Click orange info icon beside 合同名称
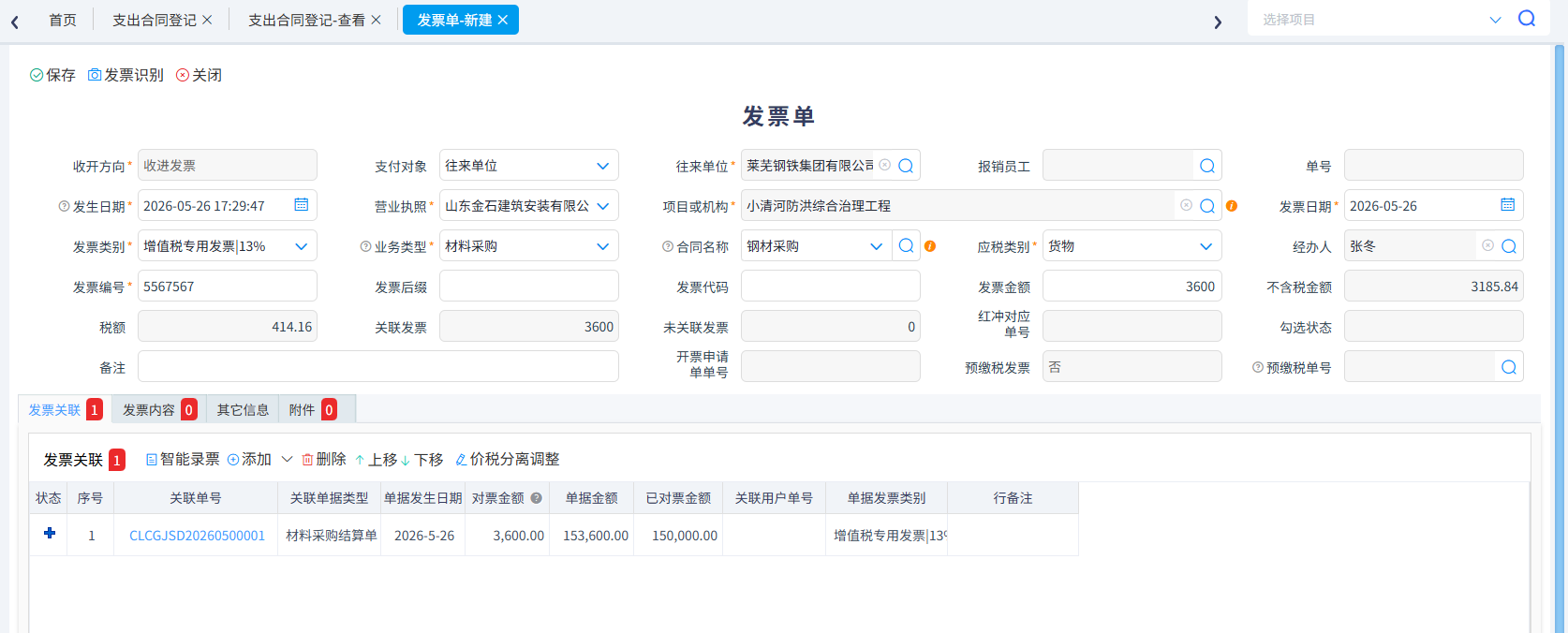The width and height of the screenshot is (1568, 633). click(x=930, y=246)
